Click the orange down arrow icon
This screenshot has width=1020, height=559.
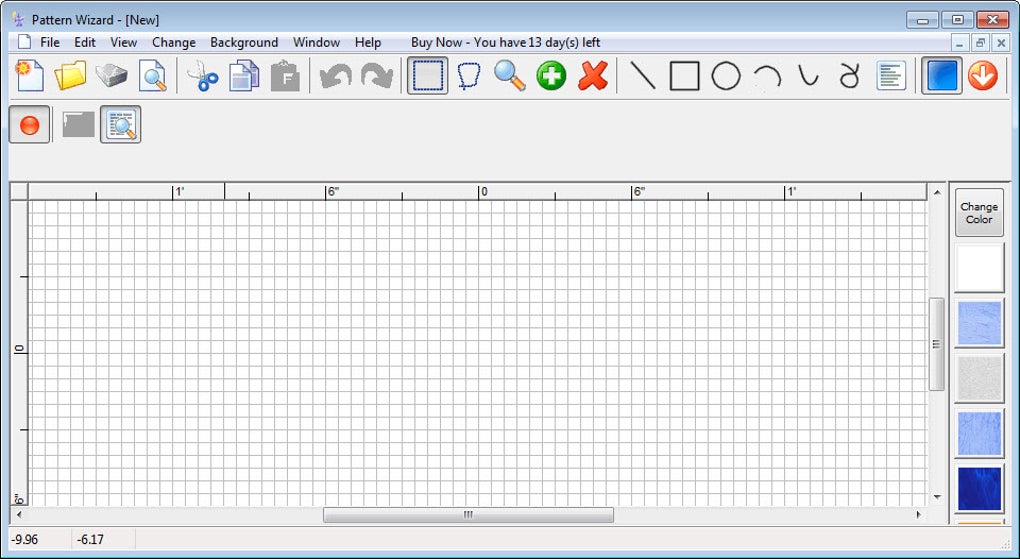982,75
